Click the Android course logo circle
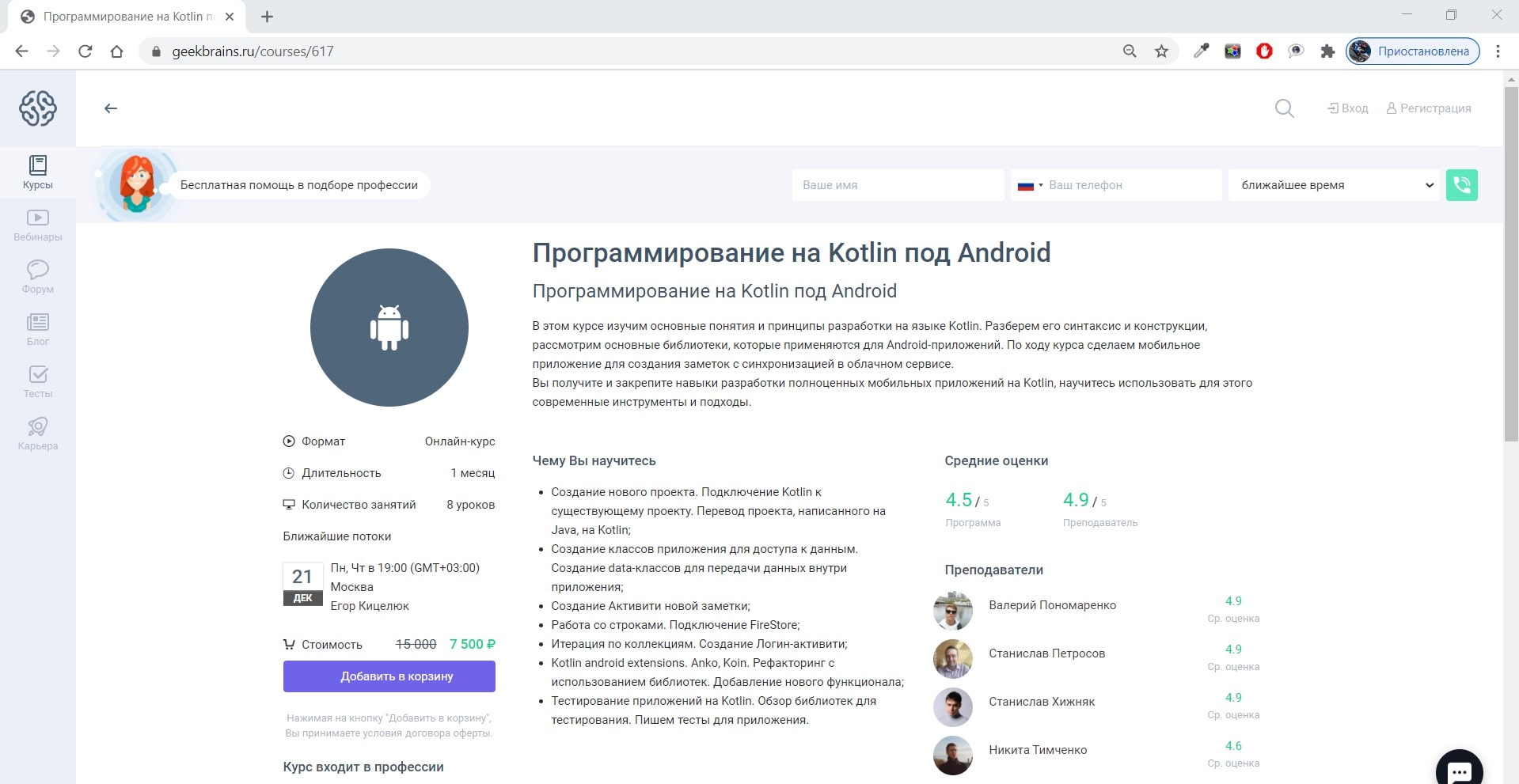This screenshot has width=1519, height=784. (x=389, y=328)
